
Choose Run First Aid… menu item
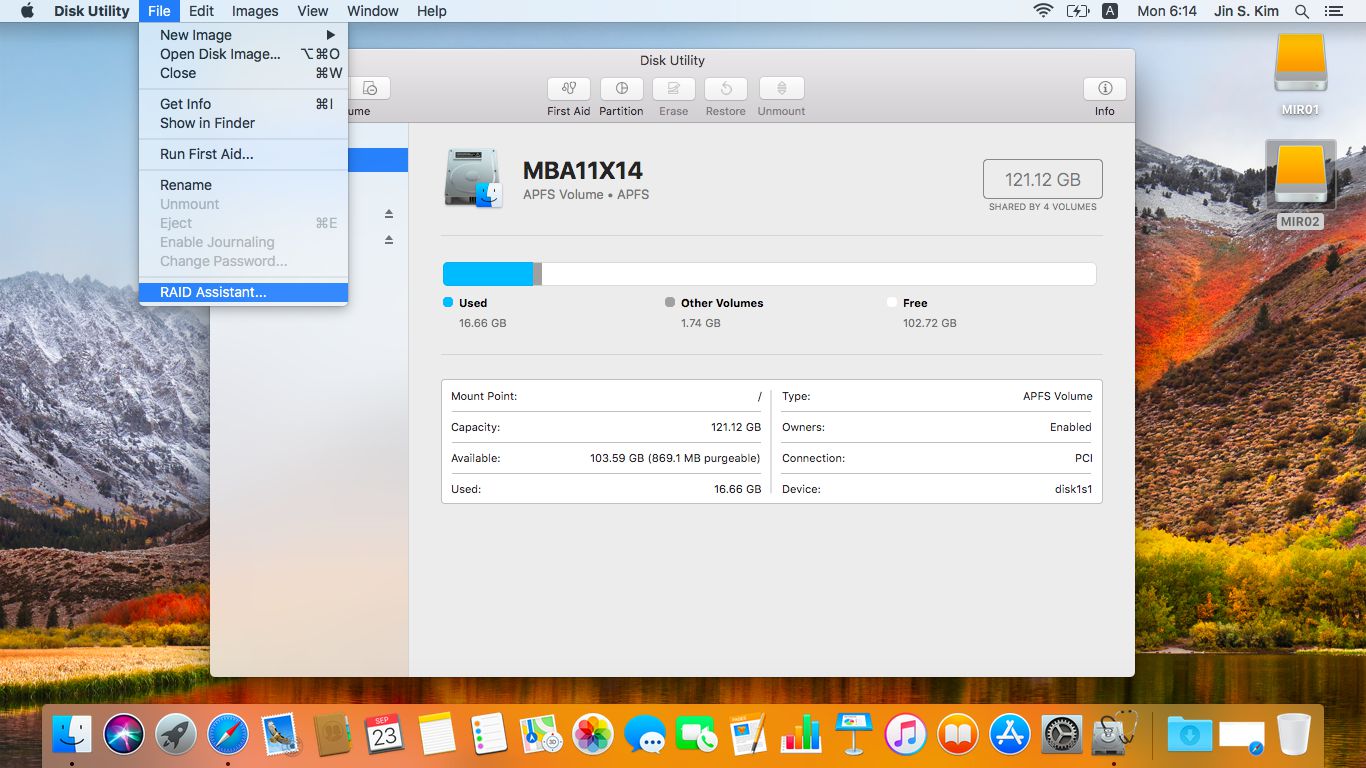click(243, 154)
